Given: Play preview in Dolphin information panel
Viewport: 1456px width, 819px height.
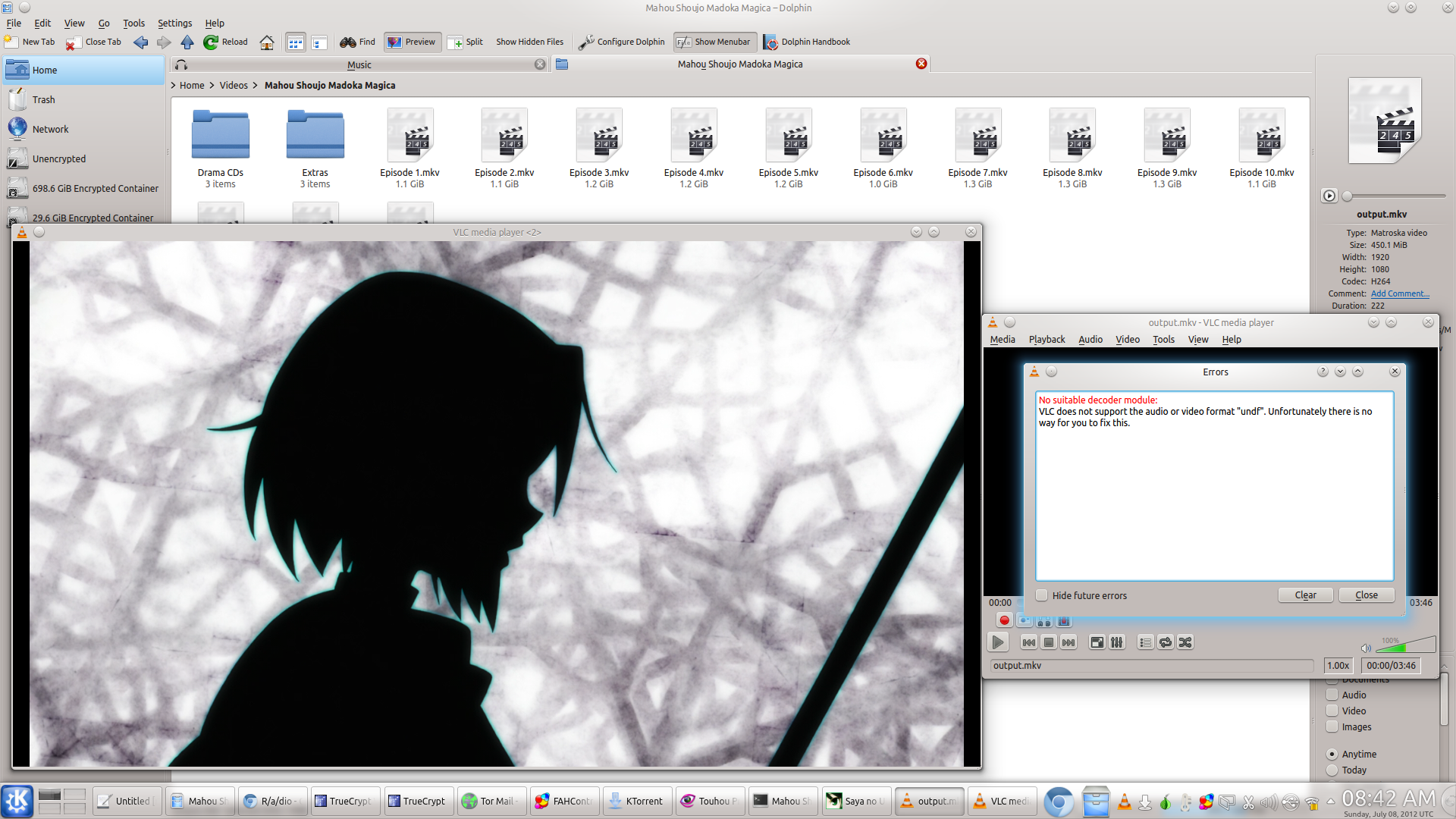Looking at the screenshot, I should coord(1329,196).
